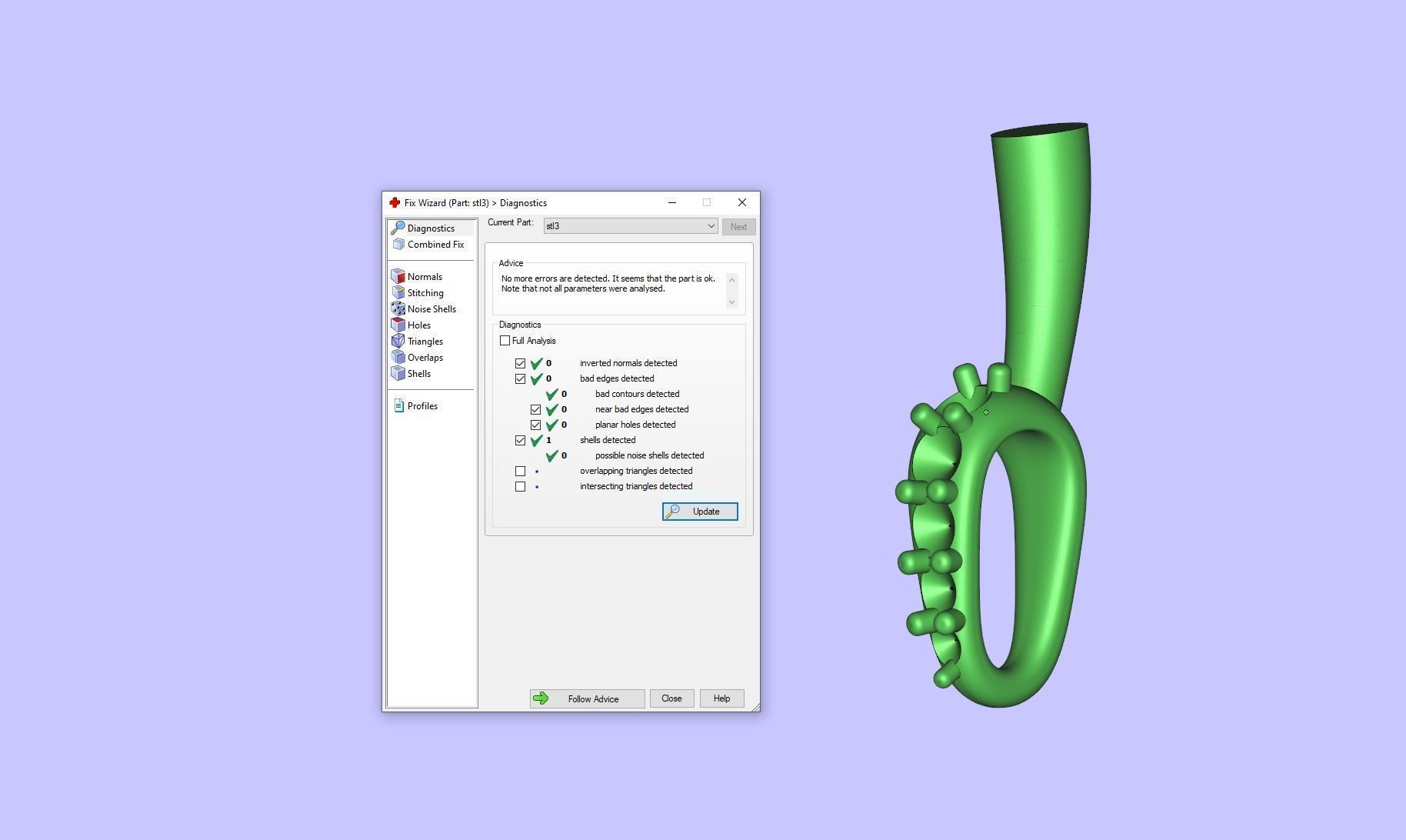
Task: Click the Help button
Action: [x=721, y=698]
